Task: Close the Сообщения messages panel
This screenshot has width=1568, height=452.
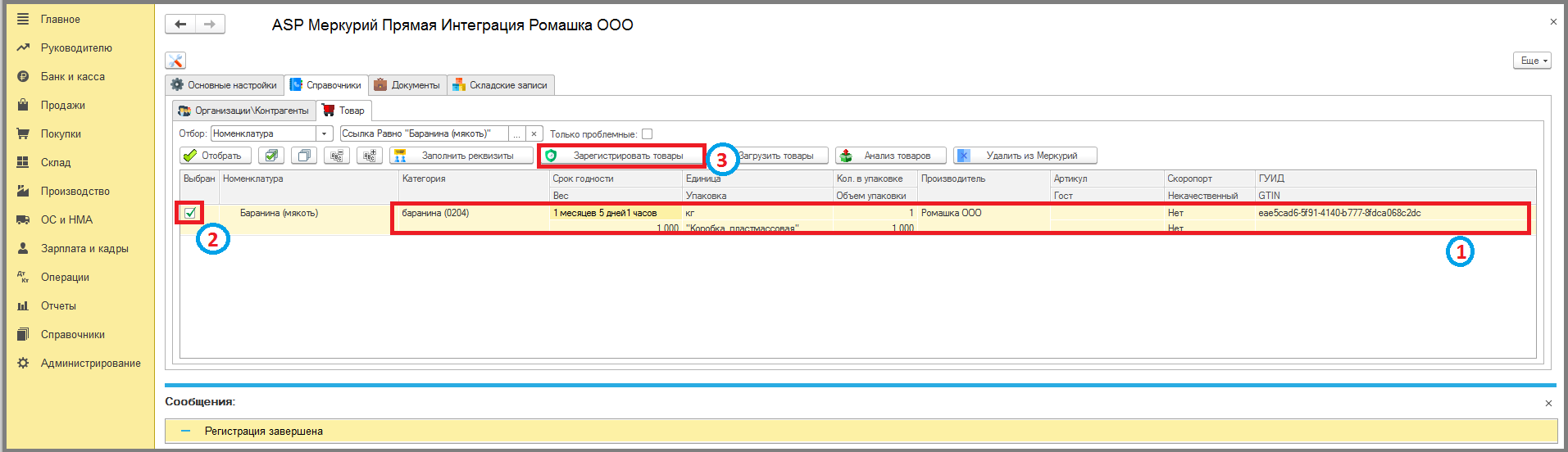Action: tap(1548, 403)
